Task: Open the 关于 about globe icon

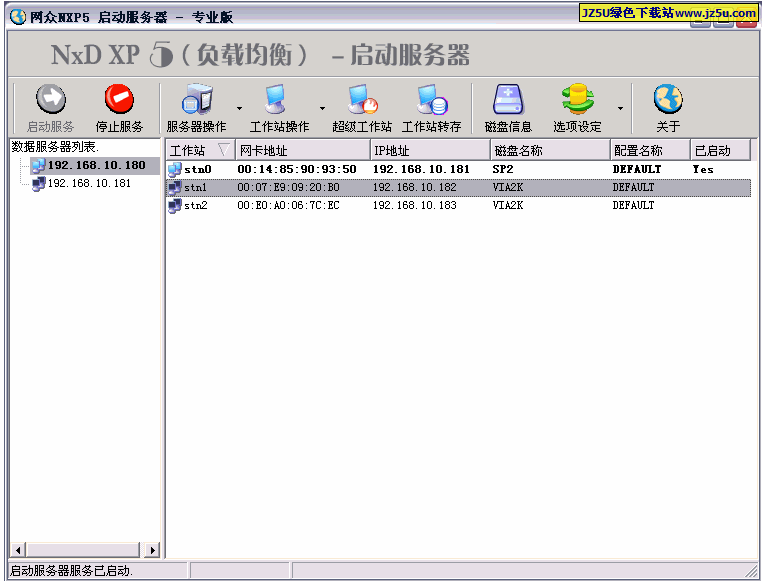Action: 668,99
